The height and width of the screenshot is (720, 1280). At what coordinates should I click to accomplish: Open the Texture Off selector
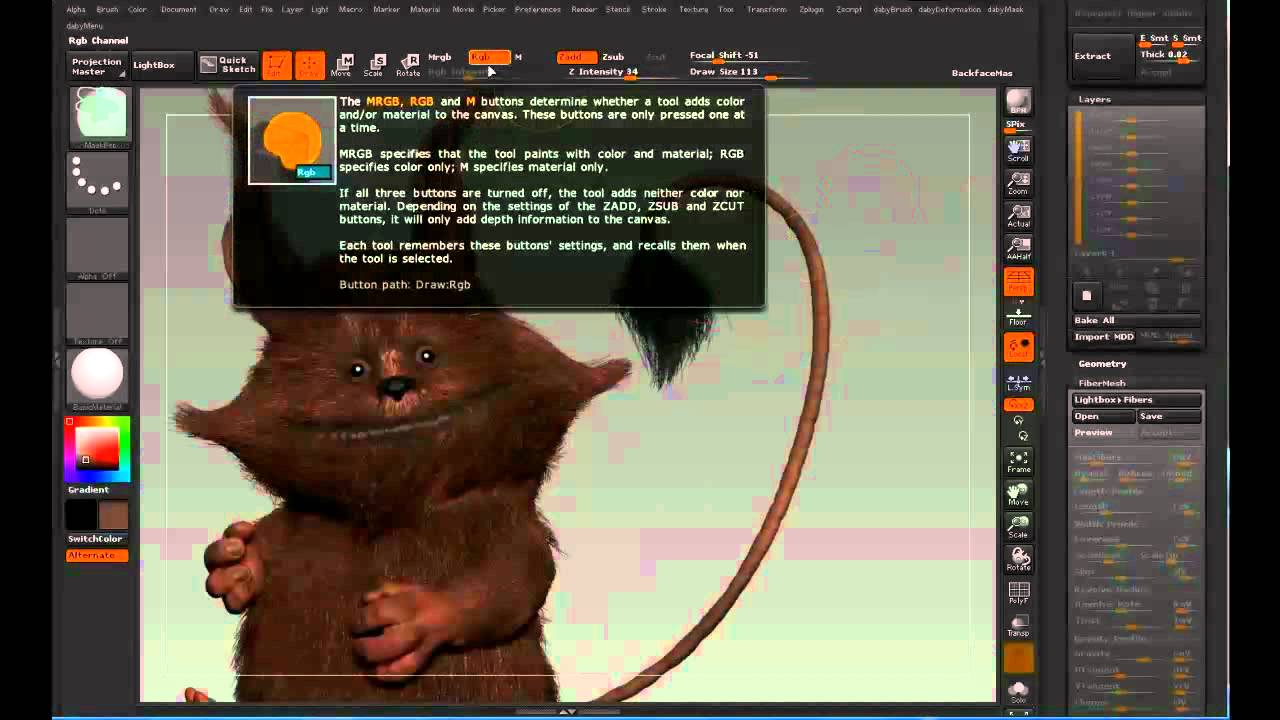coord(98,314)
